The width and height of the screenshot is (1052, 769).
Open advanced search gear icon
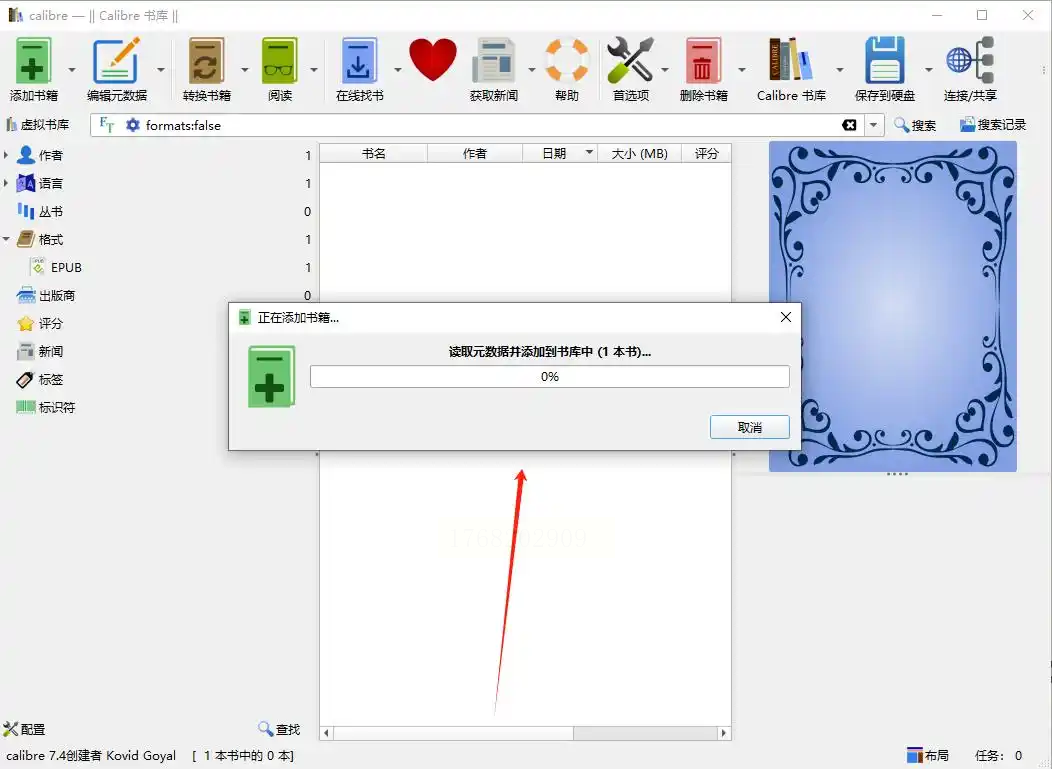click(x=133, y=125)
